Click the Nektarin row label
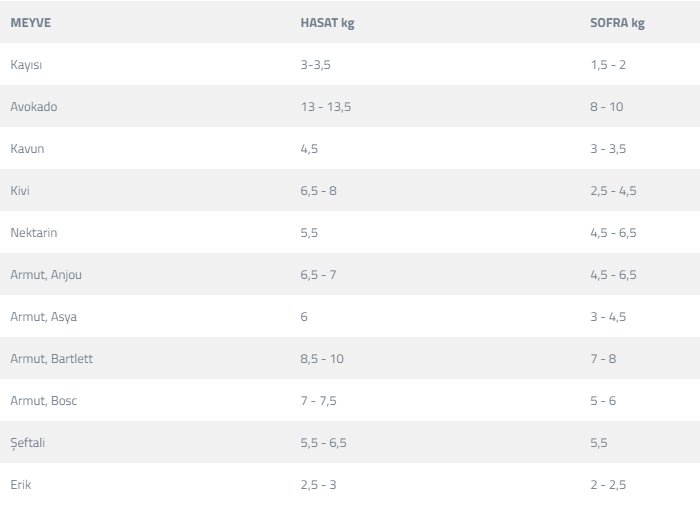 pyautogui.click(x=33, y=233)
